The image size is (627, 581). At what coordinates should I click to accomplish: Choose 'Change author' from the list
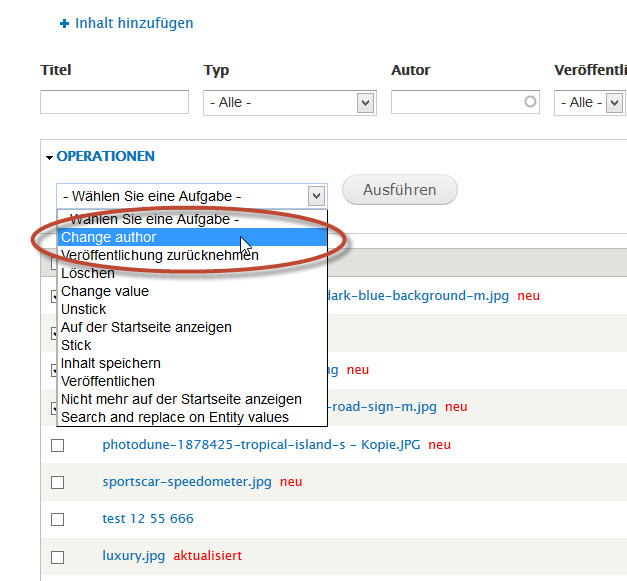click(x=108, y=238)
